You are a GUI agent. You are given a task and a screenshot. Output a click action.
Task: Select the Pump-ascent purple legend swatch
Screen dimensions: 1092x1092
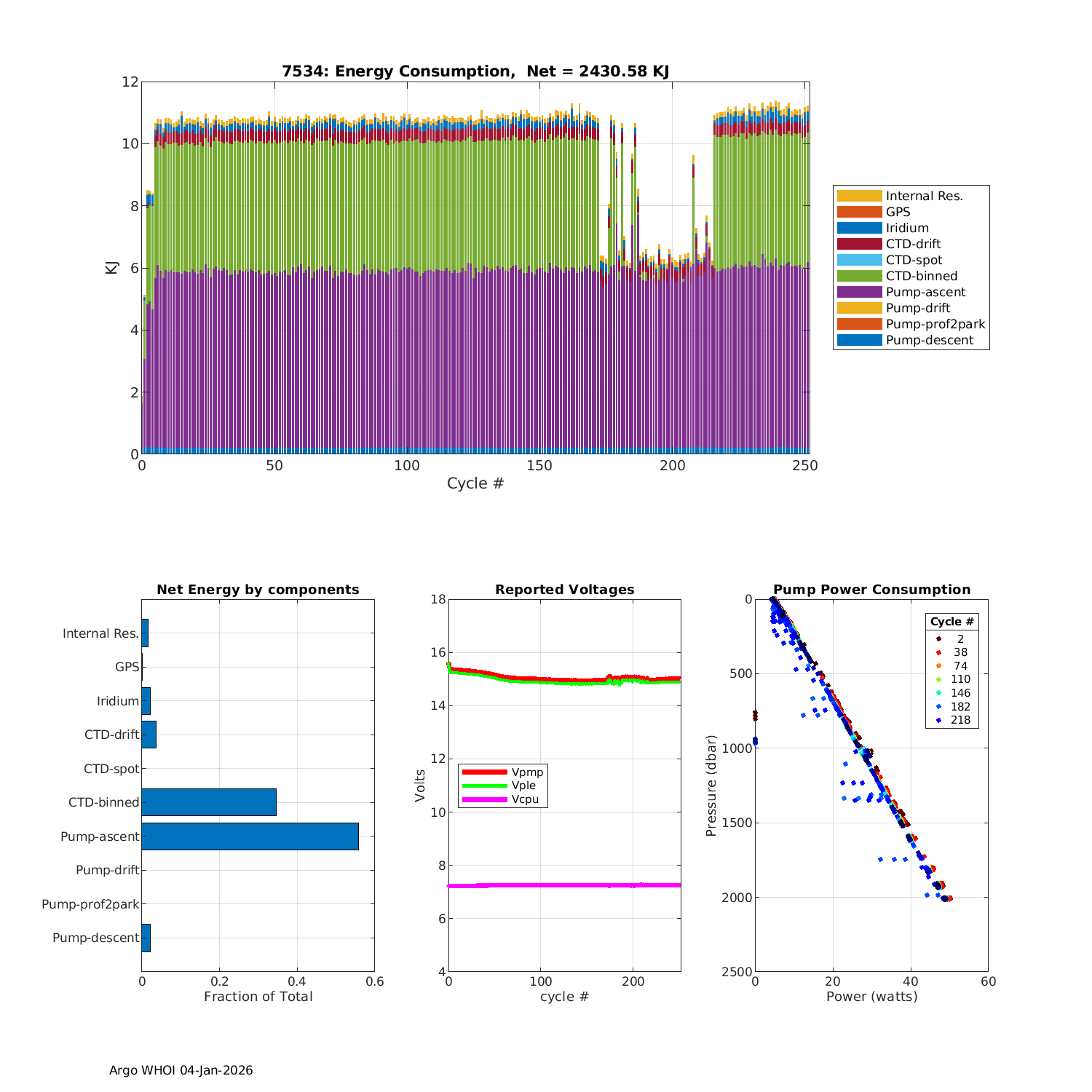pos(859,292)
